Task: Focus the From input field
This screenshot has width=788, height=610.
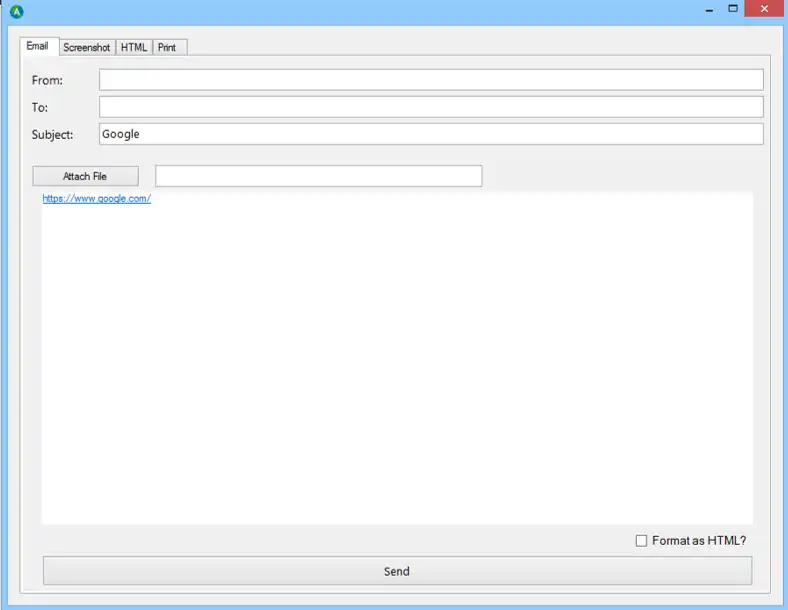Action: (431, 80)
